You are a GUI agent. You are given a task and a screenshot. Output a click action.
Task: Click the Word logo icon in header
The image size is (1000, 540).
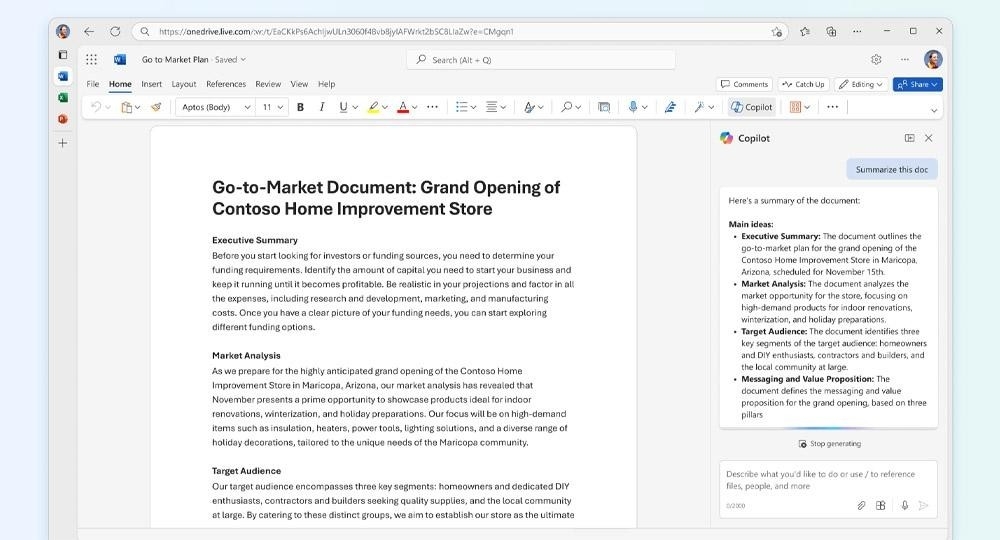point(119,59)
